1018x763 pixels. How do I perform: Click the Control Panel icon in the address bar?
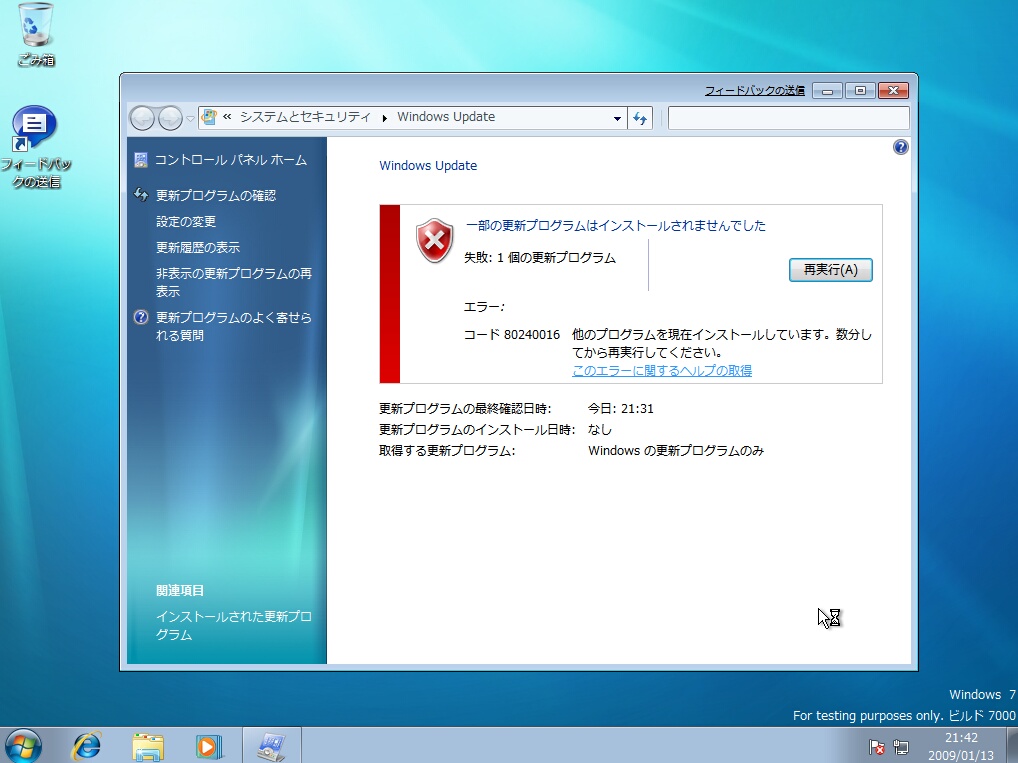209,117
